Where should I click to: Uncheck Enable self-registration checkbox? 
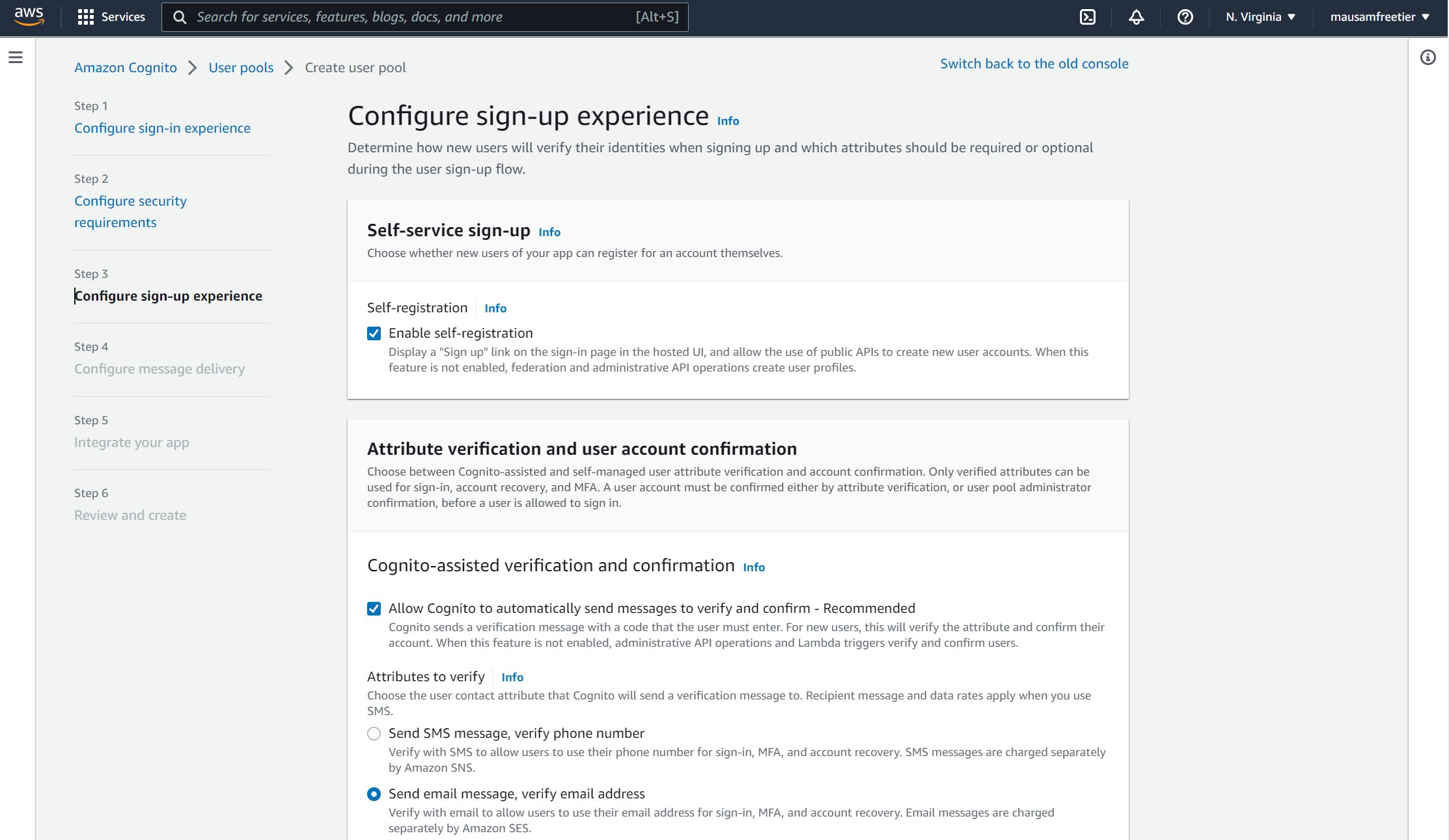374,334
